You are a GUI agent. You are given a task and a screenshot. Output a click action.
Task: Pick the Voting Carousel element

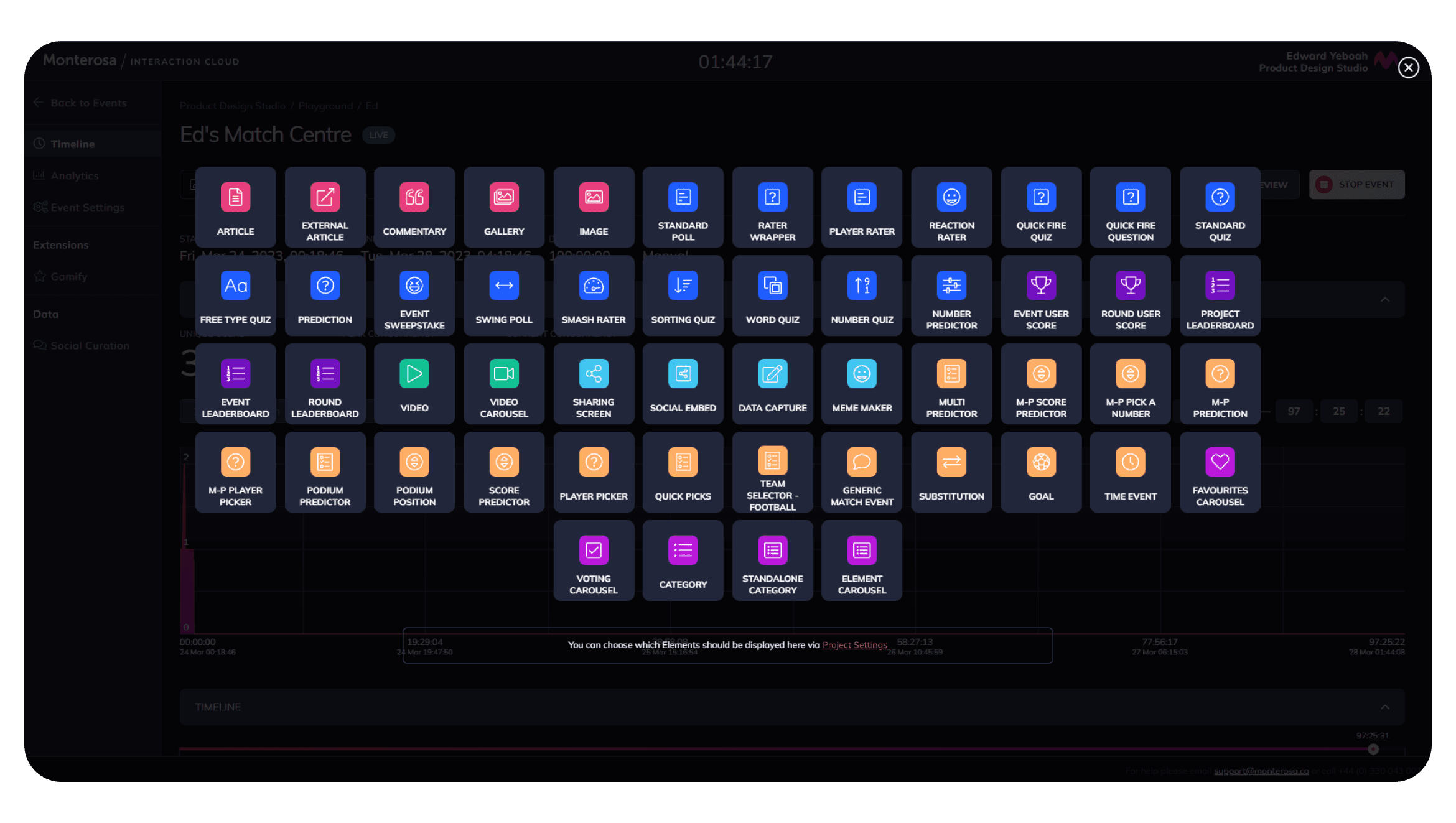pyautogui.click(x=593, y=560)
